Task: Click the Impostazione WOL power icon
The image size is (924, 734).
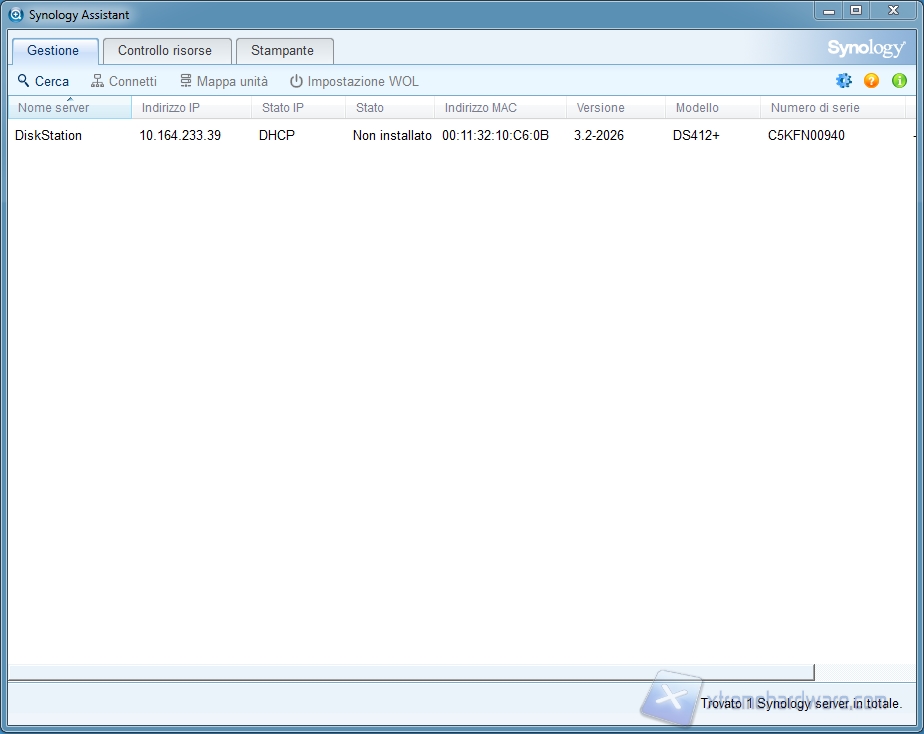Action: (x=296, y=81)
